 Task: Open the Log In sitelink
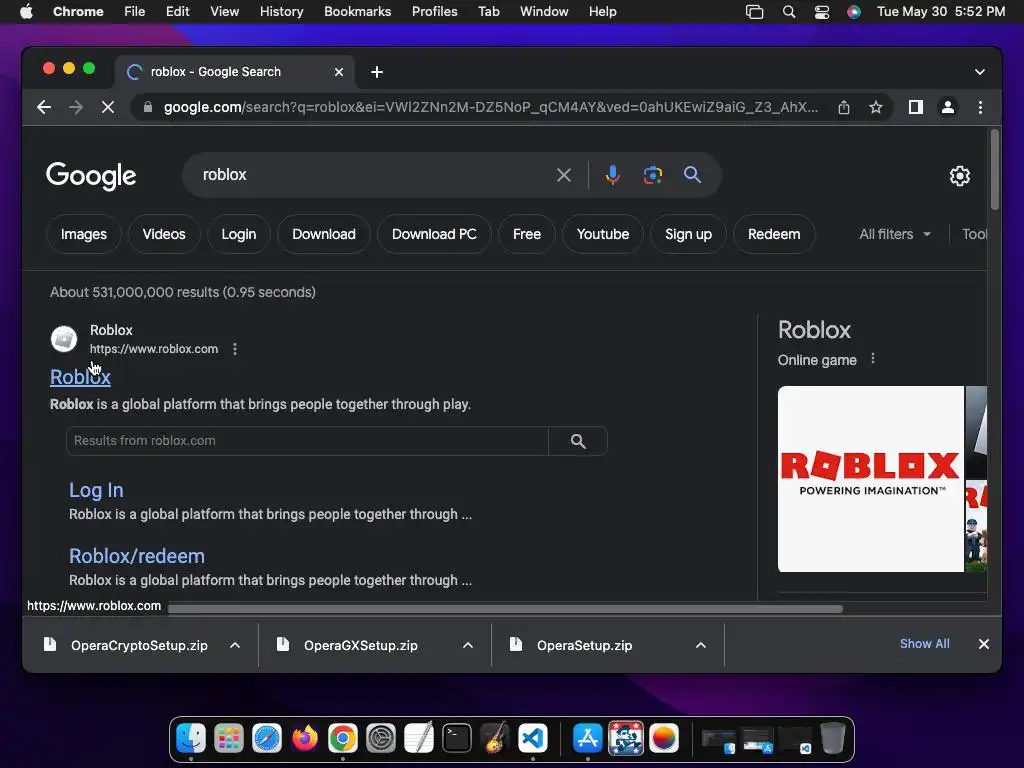(x=96, y=490)
